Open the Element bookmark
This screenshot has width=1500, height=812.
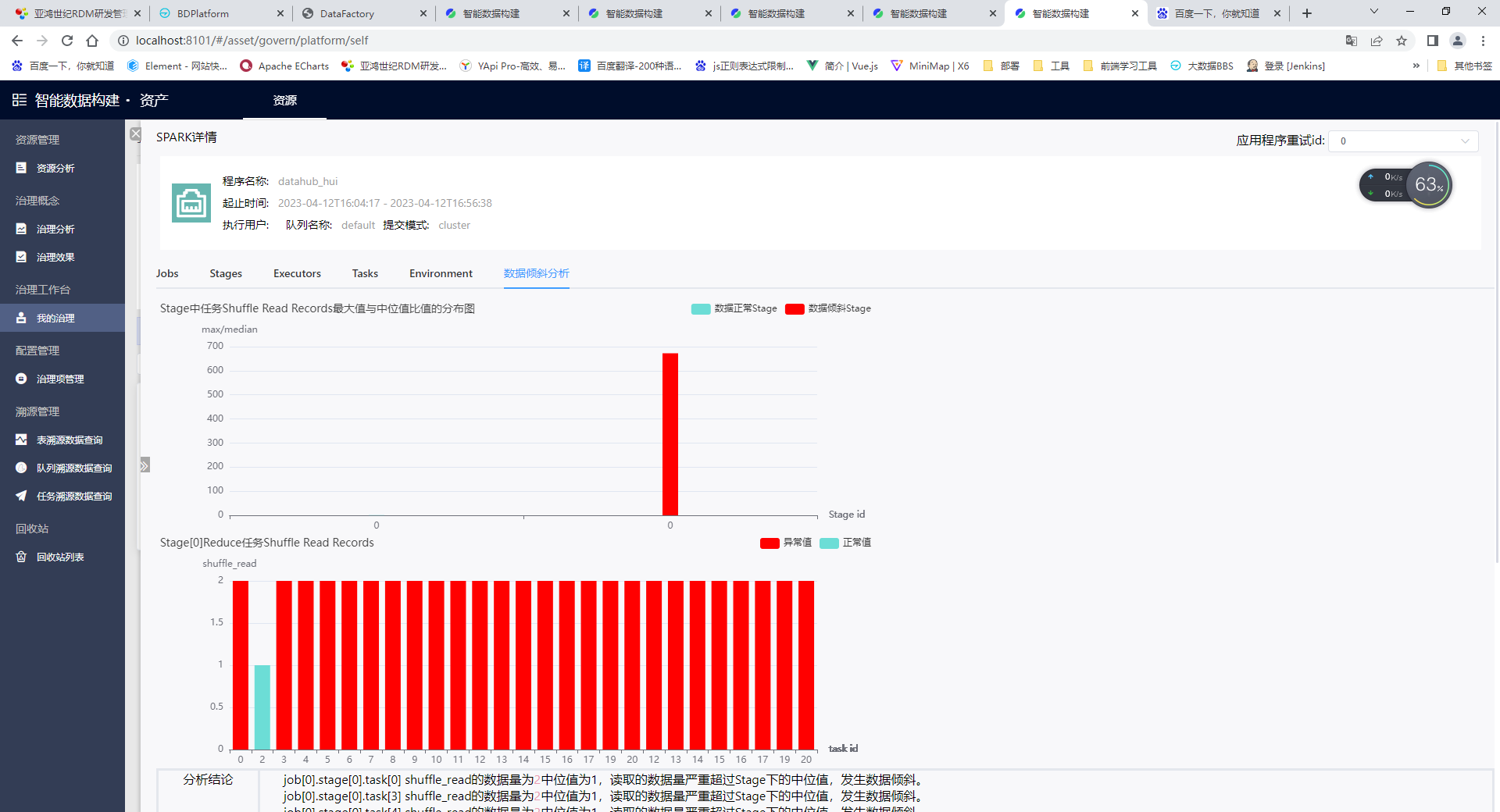[x=177, y=66]
